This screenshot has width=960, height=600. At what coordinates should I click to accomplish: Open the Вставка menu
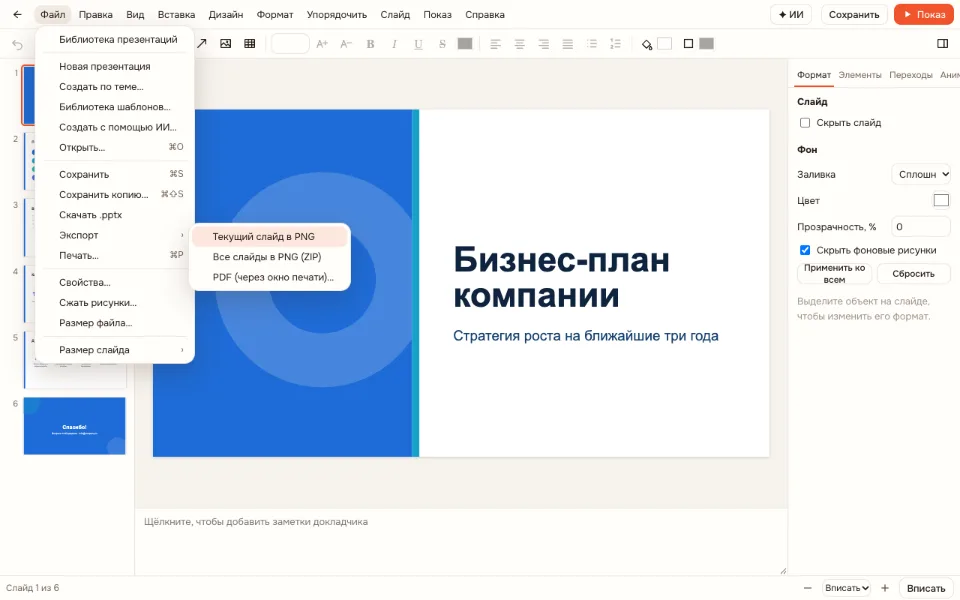click(x=176, y=14)
